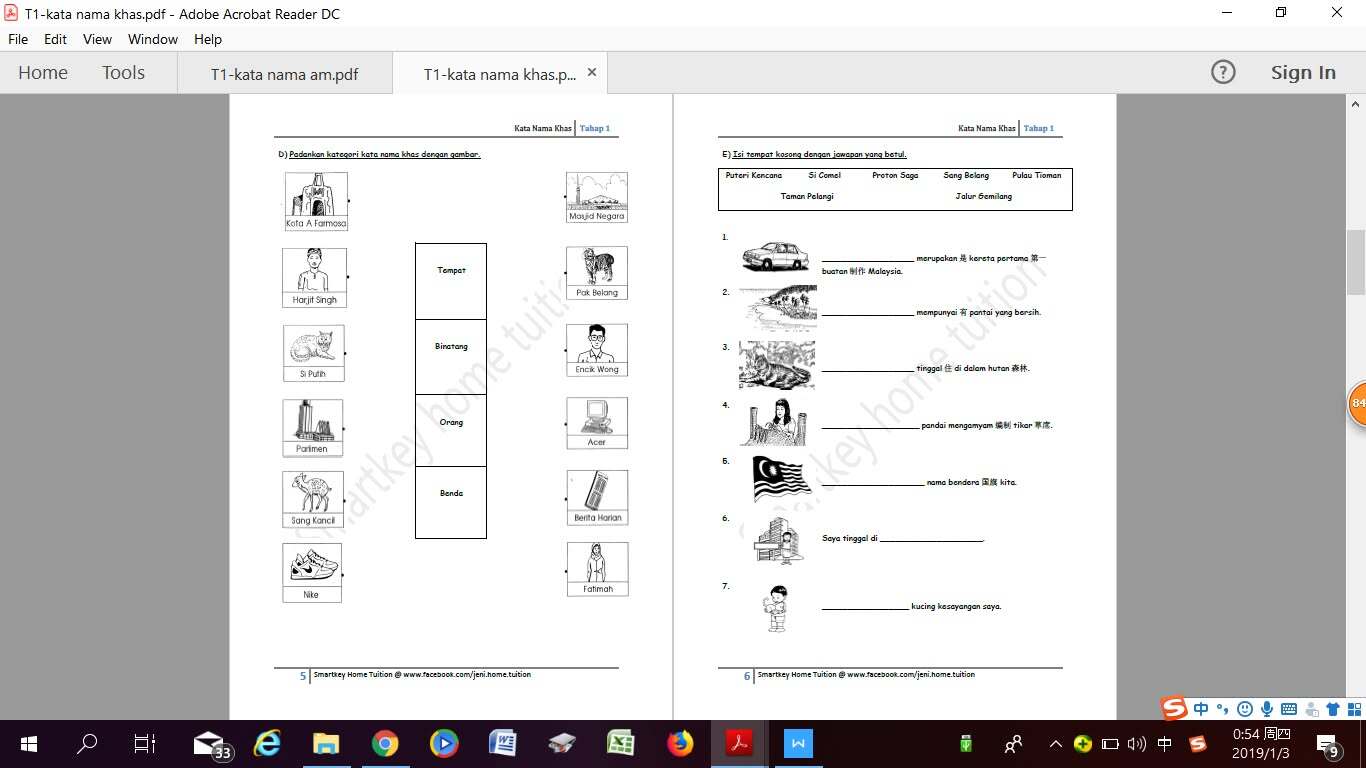Launch Firefox from the taskbar
The image size is (1366, 768).
point(680,744)
